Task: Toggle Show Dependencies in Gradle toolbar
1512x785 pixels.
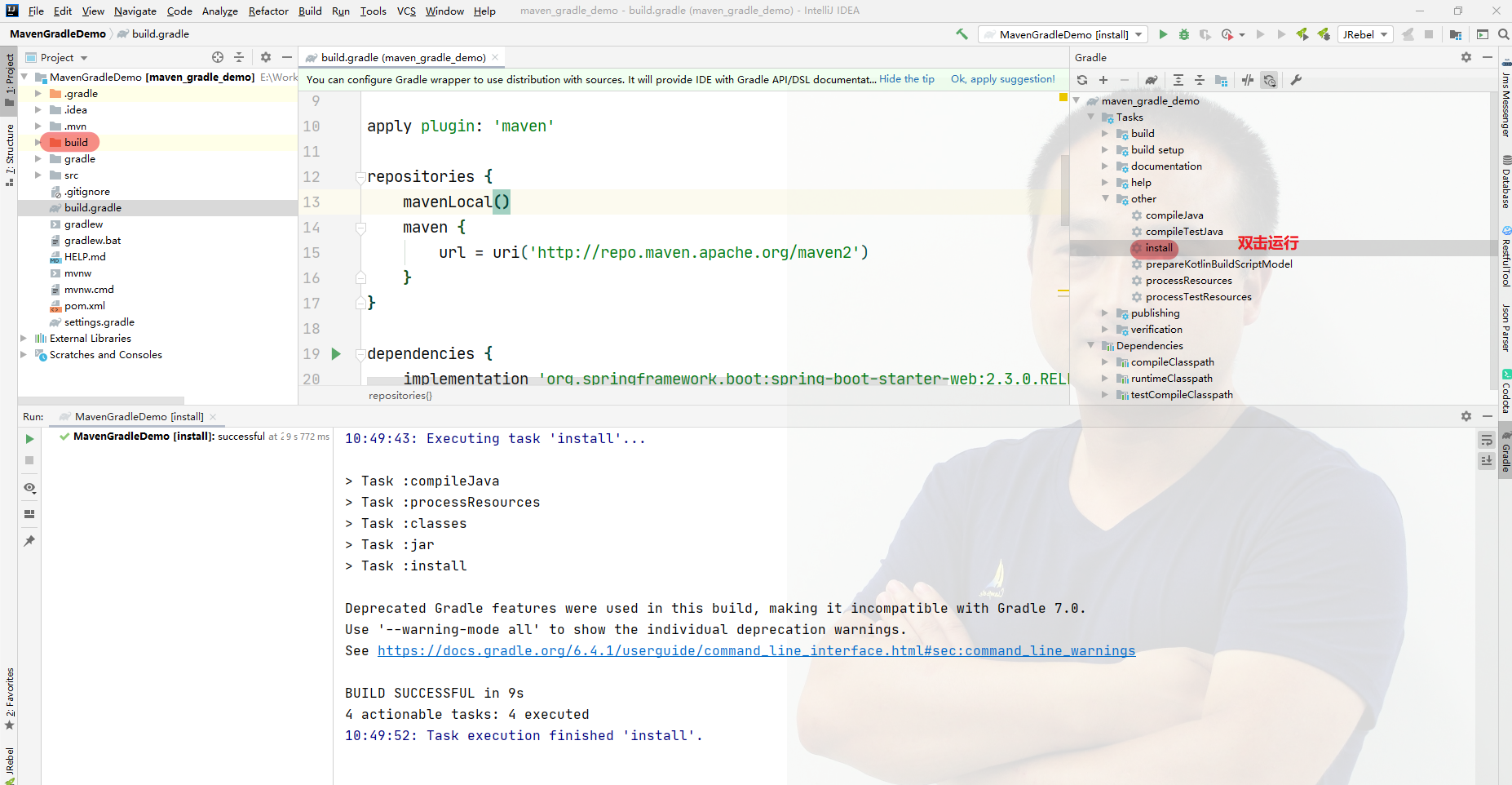Action: pyautogui.click(x=1221, y=80)
